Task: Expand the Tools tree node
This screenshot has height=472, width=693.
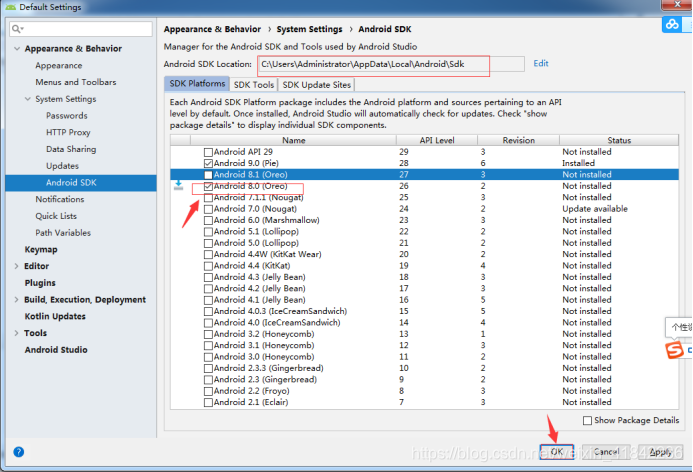Action: [16, 333]
